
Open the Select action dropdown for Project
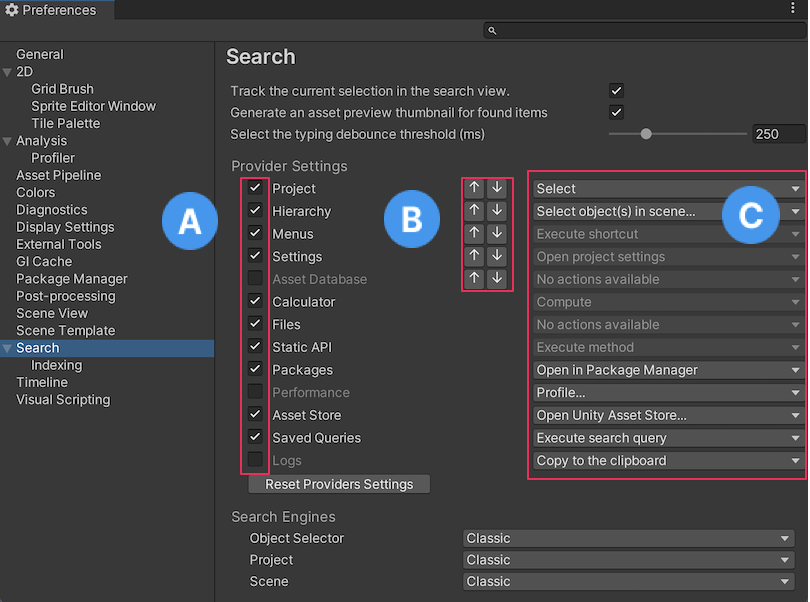point(667,188)
